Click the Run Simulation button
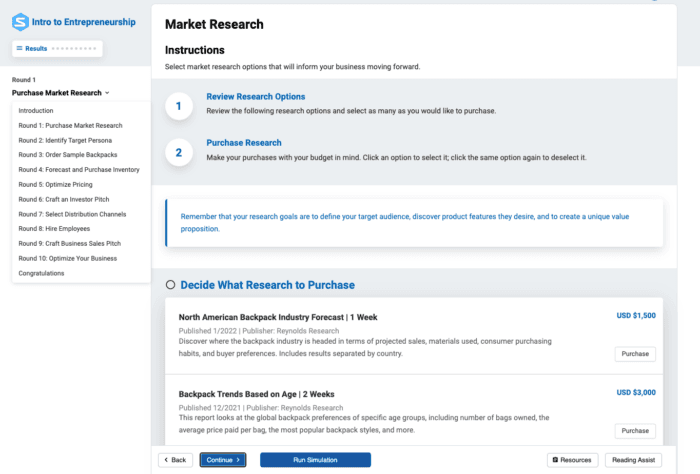700x474 pixels. pos(315,460)
